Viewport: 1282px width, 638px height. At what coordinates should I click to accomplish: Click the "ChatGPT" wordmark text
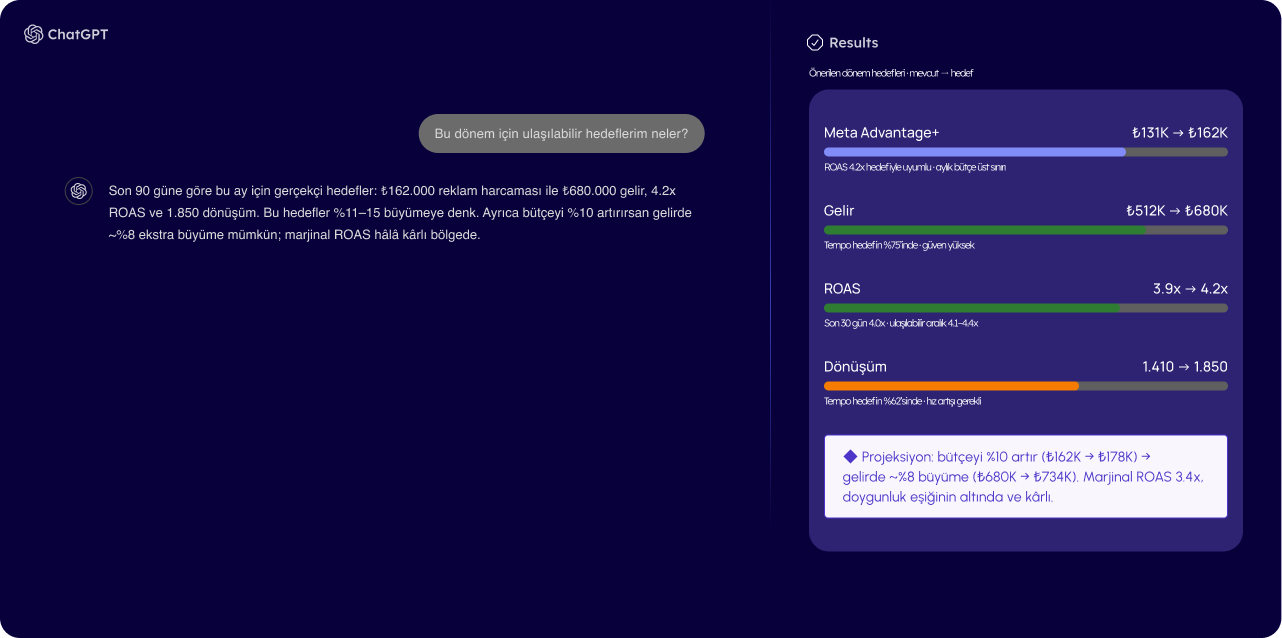[x=78, y=34]
